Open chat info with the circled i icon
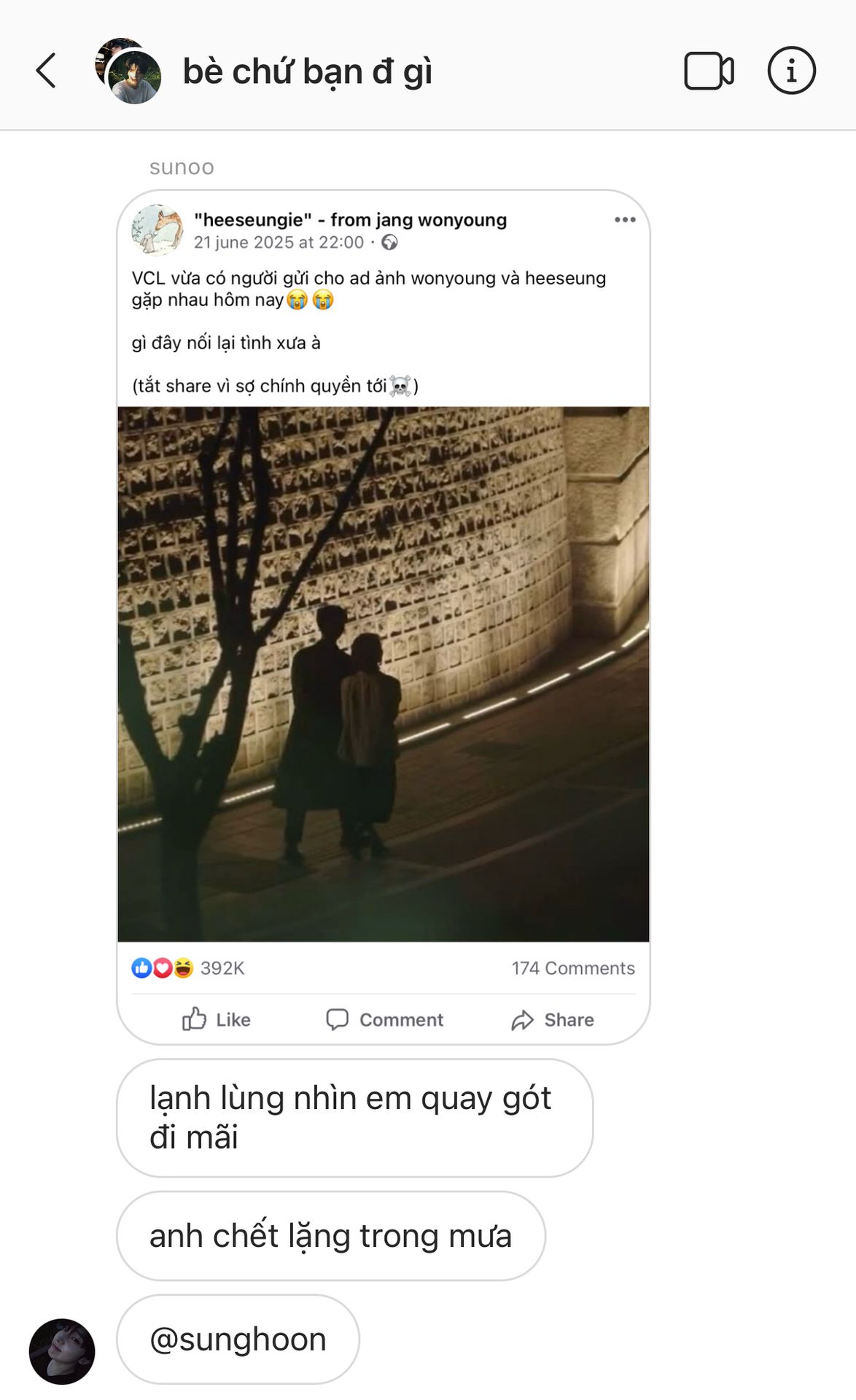This screenshot has height=1400, width=856. [x=791, y=71]
